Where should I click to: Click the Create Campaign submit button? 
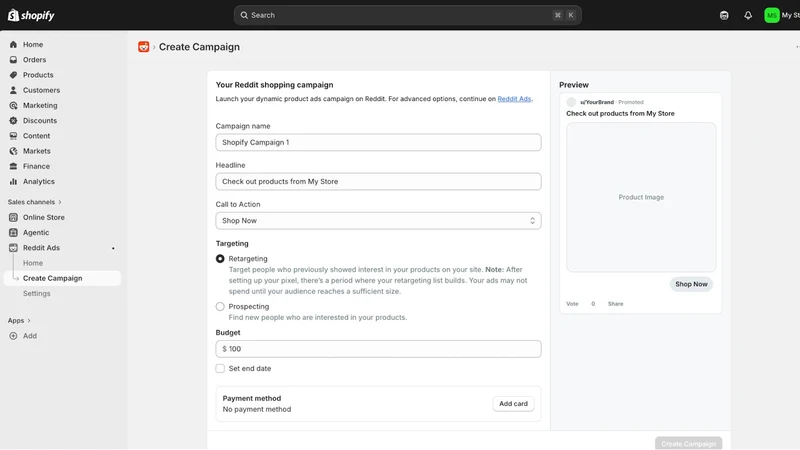coord(688,443)
